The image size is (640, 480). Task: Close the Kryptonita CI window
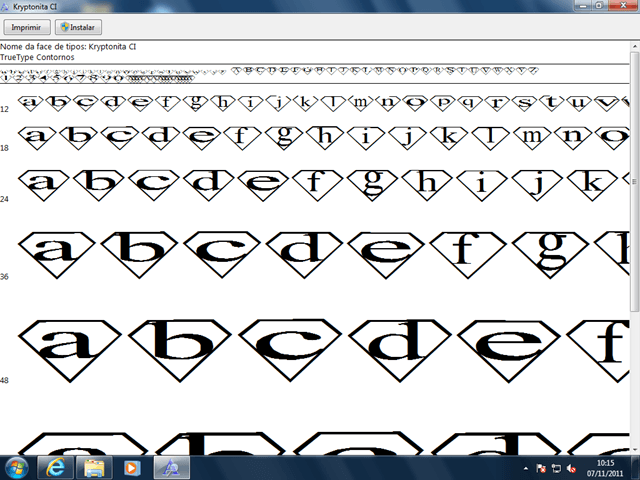point(623,5)
